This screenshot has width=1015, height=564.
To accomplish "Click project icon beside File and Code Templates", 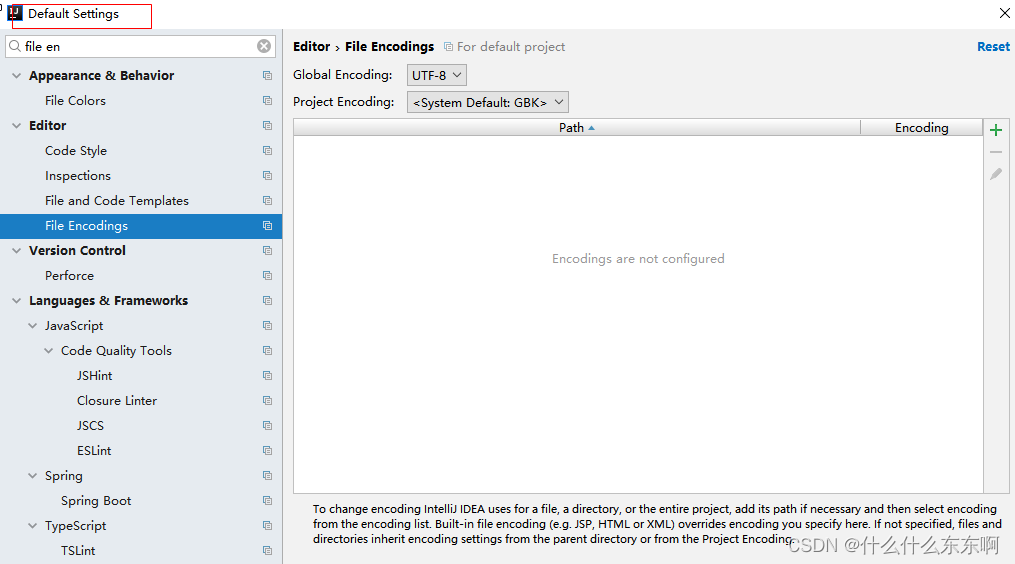I will 267,201.
